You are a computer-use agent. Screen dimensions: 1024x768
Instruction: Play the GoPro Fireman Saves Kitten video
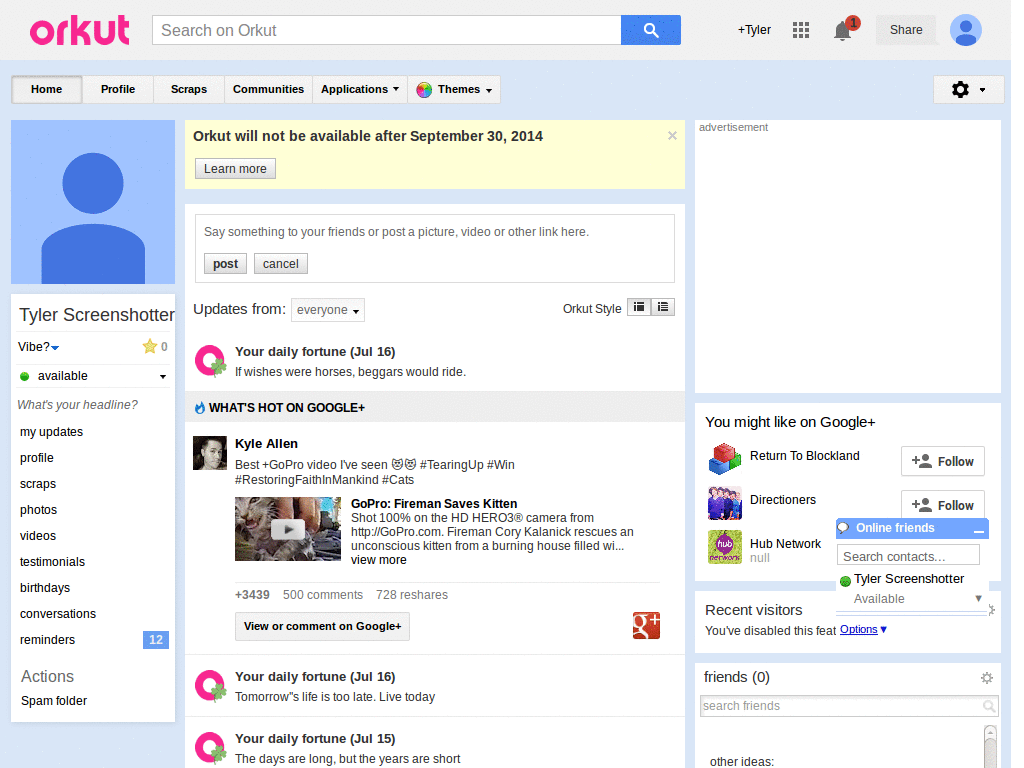click(288, 529)
